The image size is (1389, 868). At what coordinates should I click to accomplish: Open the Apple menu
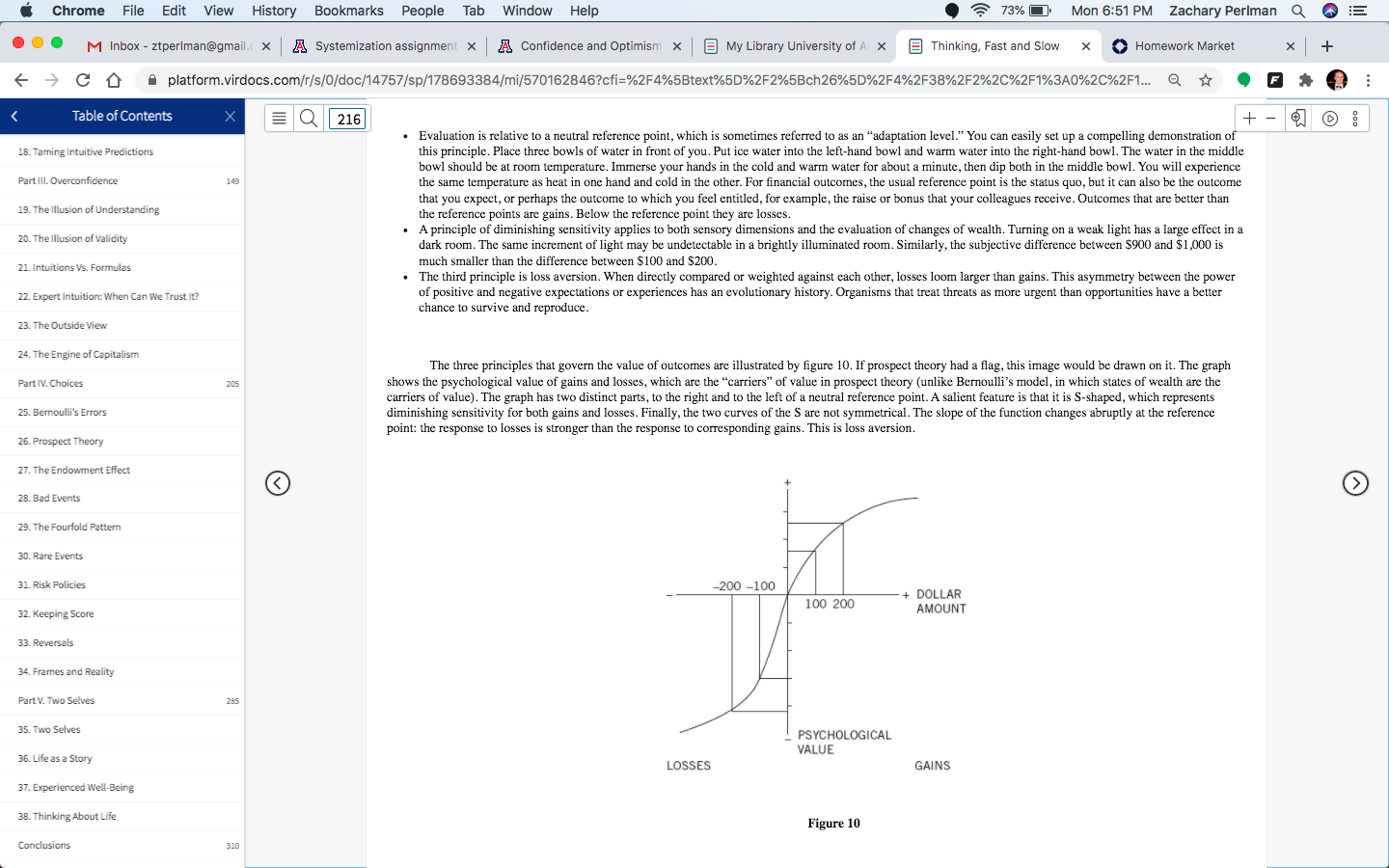pos(26,11)
